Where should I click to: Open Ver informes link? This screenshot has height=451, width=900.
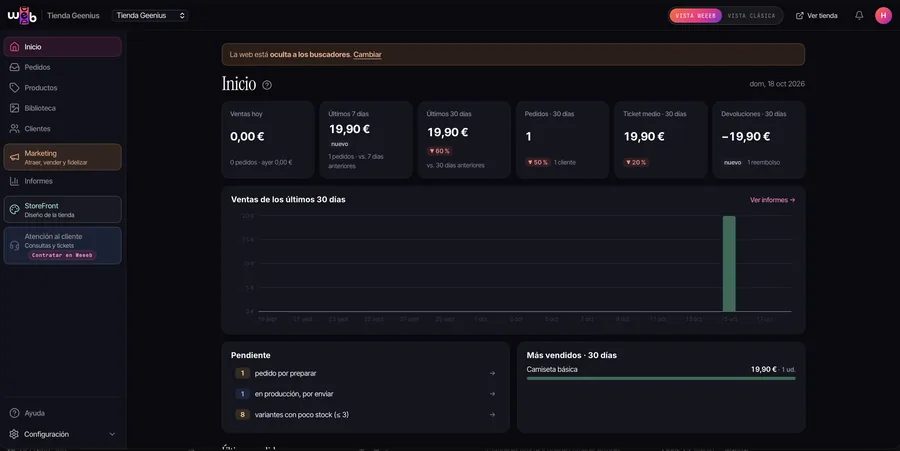click(772, 200)
